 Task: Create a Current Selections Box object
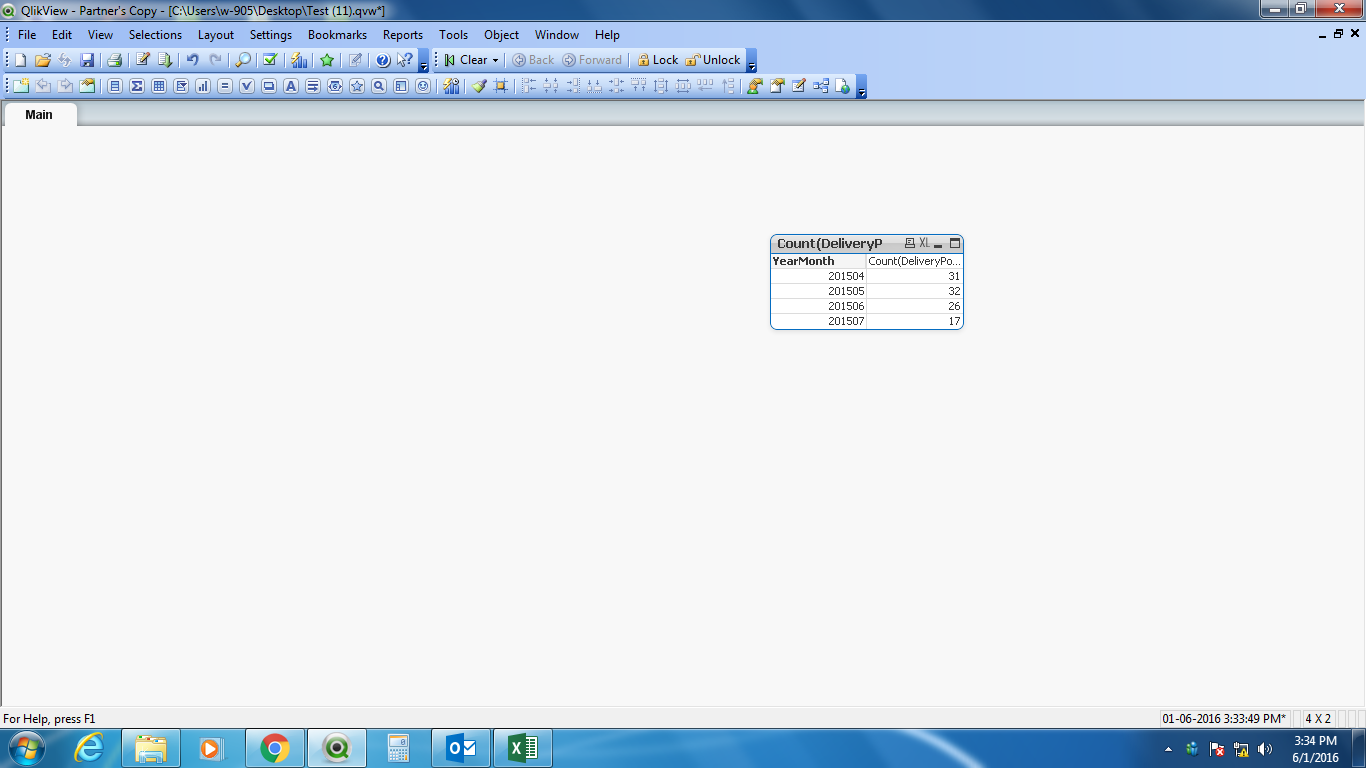pyautogui.click(x=247, y=86)
